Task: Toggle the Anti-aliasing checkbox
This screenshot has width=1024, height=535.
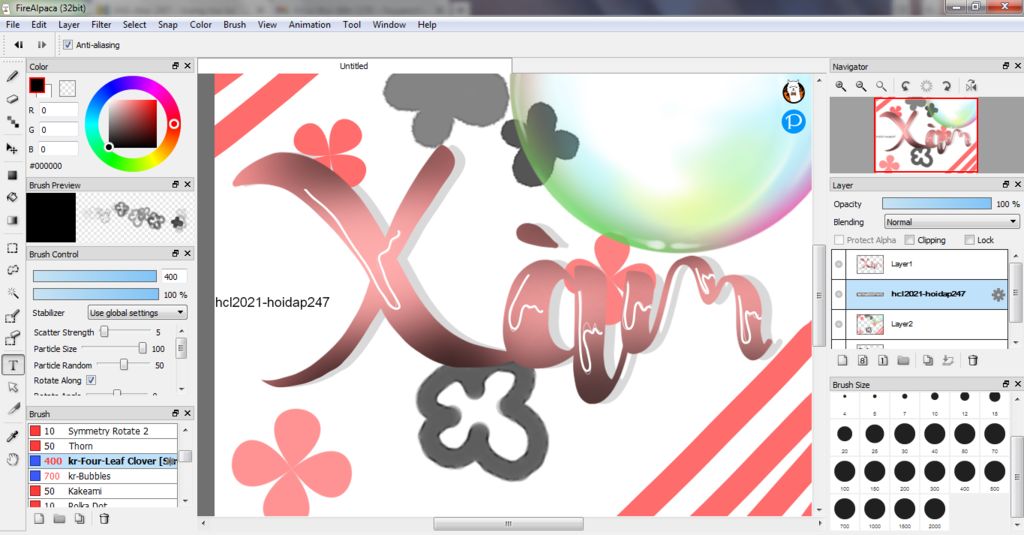Action: click(68, 45)
